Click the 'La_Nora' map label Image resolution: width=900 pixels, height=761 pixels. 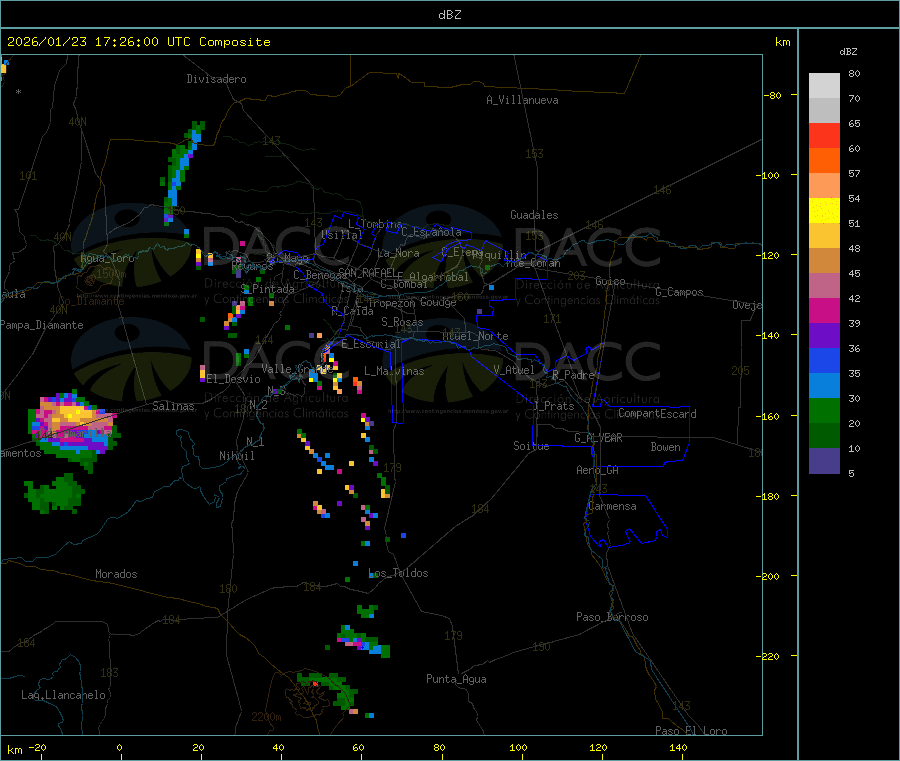click(x=398, y=253)
